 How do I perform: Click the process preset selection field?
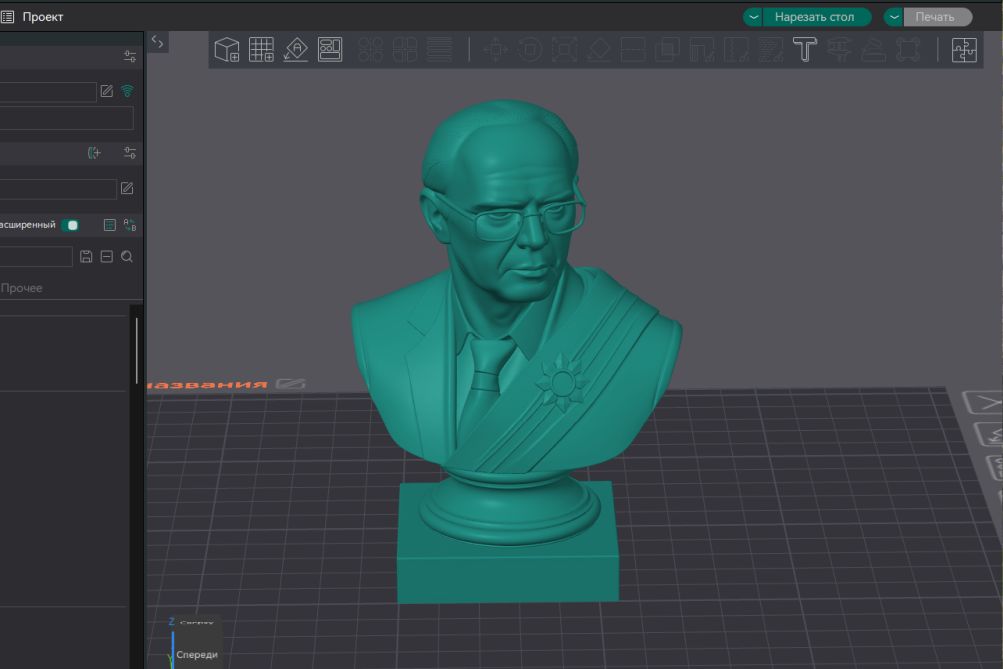36,256
